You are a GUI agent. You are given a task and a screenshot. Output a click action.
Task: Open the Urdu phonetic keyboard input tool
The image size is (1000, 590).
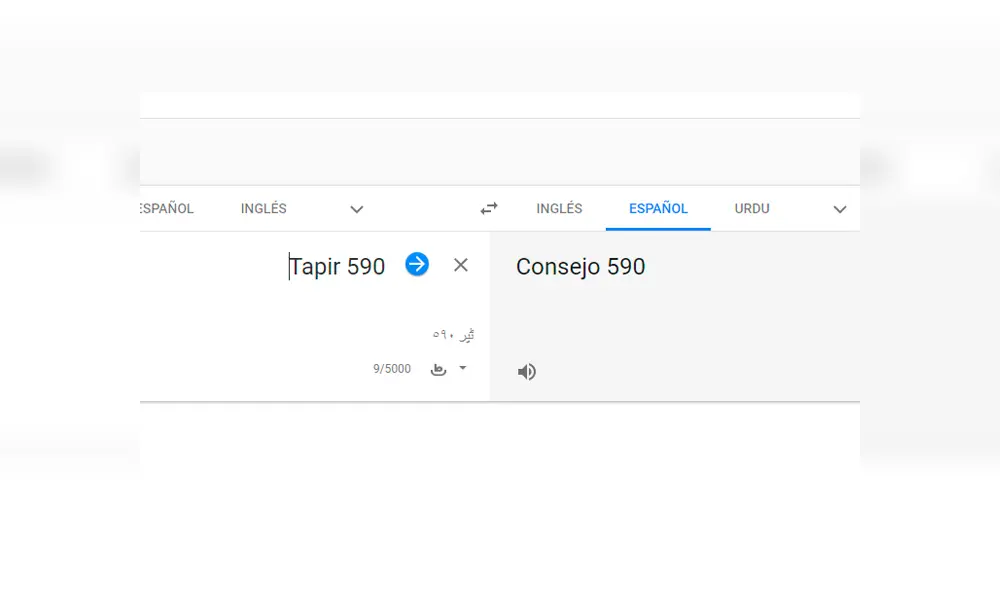438,368
